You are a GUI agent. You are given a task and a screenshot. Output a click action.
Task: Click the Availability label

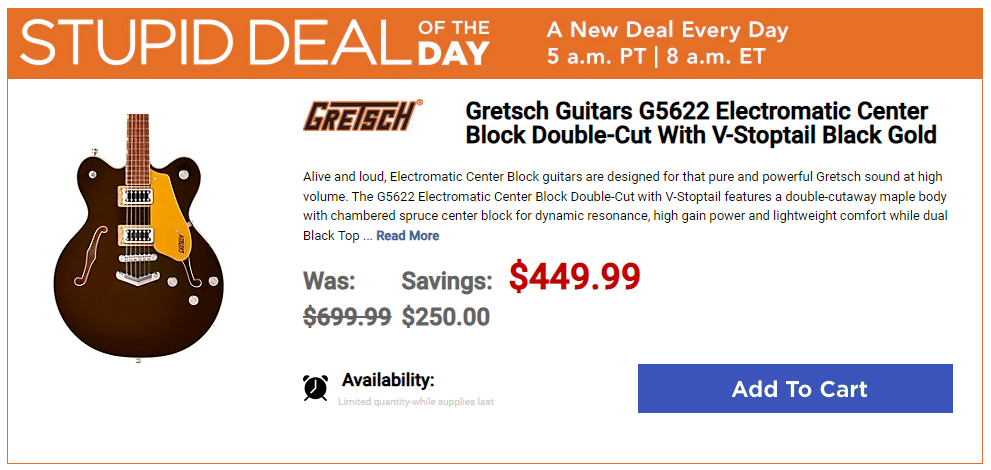pyautogui.click(x=388, y=380)
